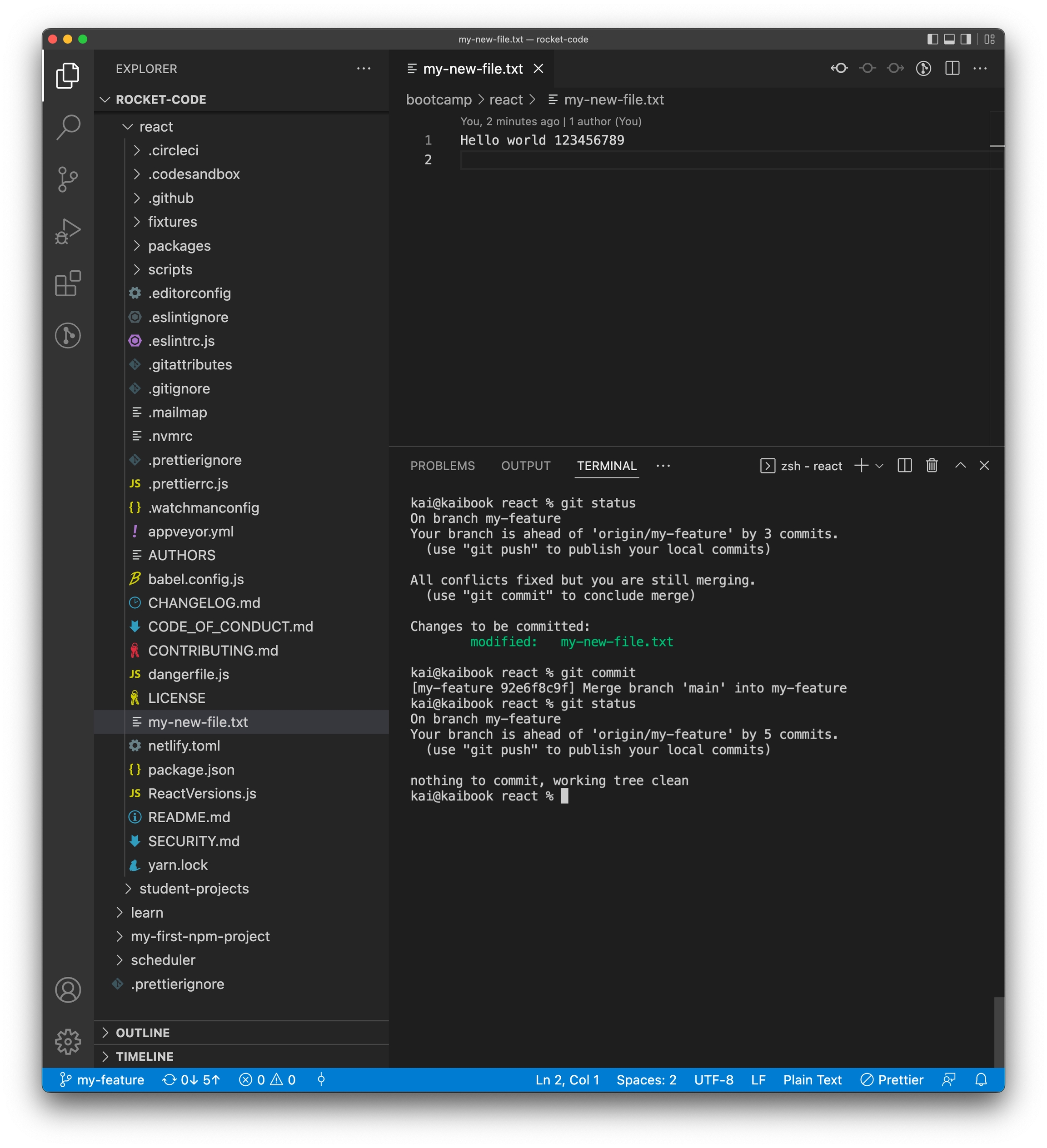
Task: Select the my-new-file.txt editor tab
Action: (x=473, y=69)
